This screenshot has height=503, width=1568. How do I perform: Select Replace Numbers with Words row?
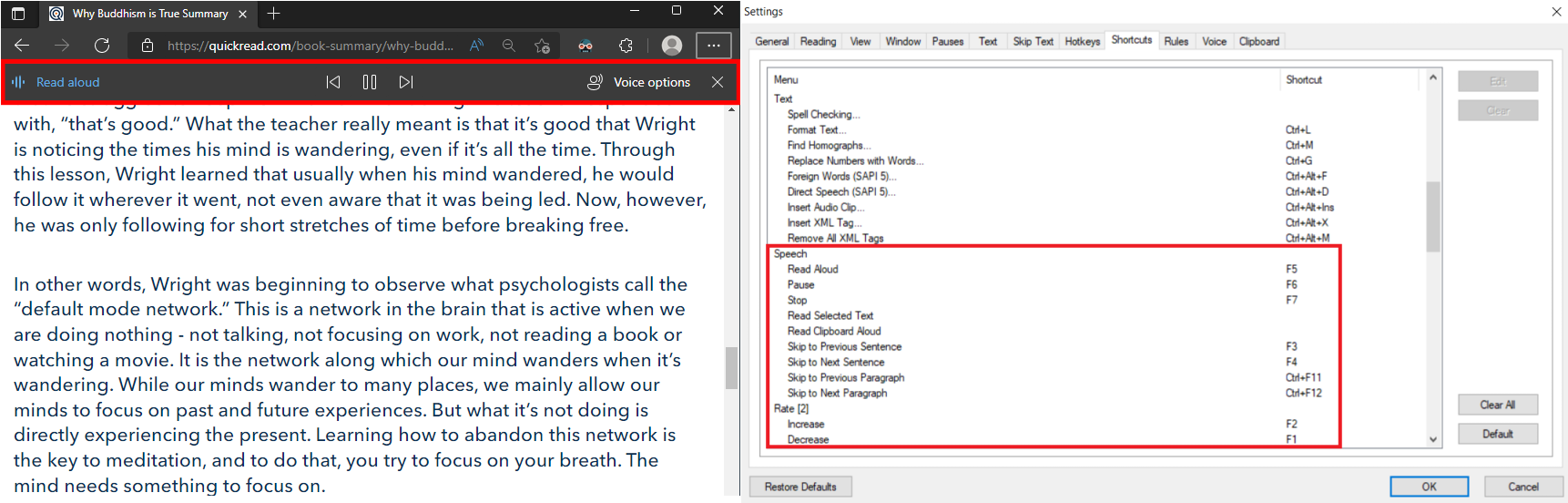point(1096,161)
